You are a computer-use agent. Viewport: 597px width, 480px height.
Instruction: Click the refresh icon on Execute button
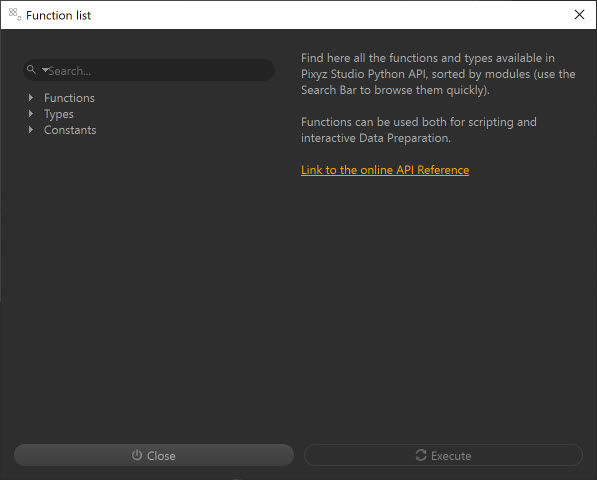pyautogui.click(x=421, y=455)
